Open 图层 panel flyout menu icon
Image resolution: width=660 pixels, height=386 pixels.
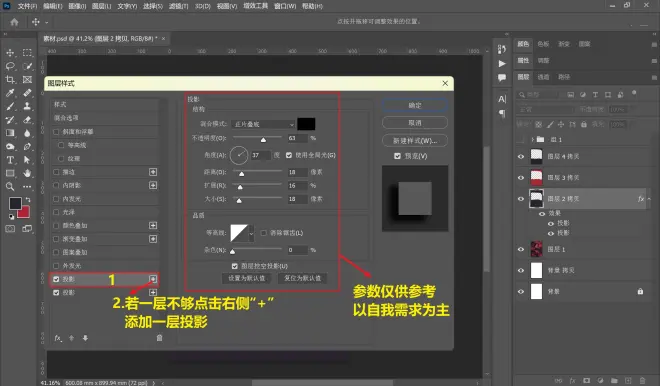pyautogui.click(x=654, y=77)
